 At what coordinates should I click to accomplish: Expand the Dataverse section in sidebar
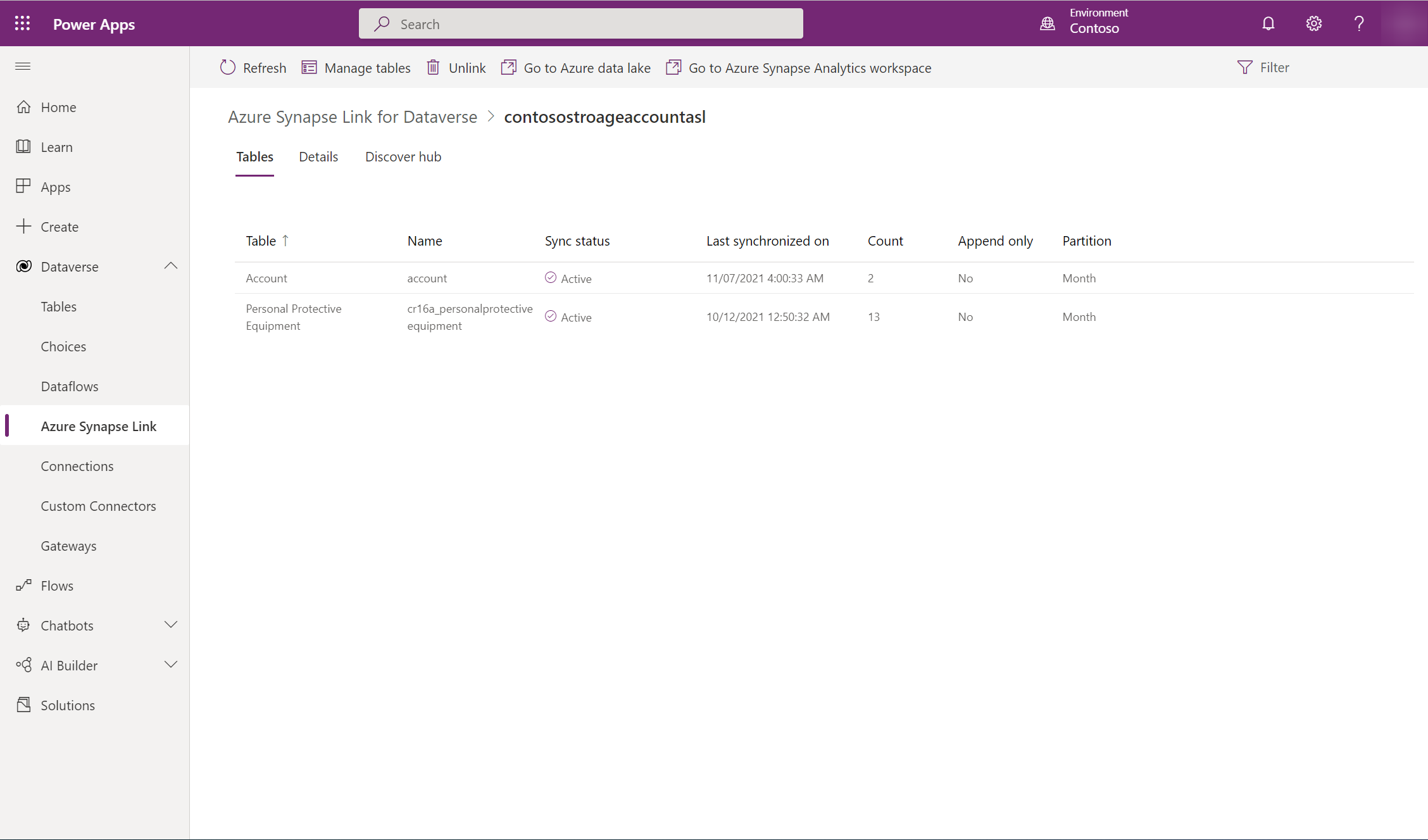171,266
